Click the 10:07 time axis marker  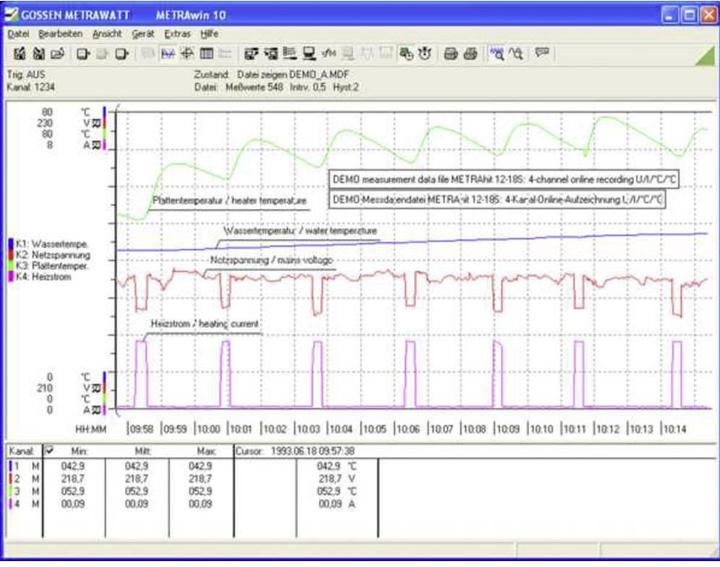pyautogui.click(x=440, y=429)
